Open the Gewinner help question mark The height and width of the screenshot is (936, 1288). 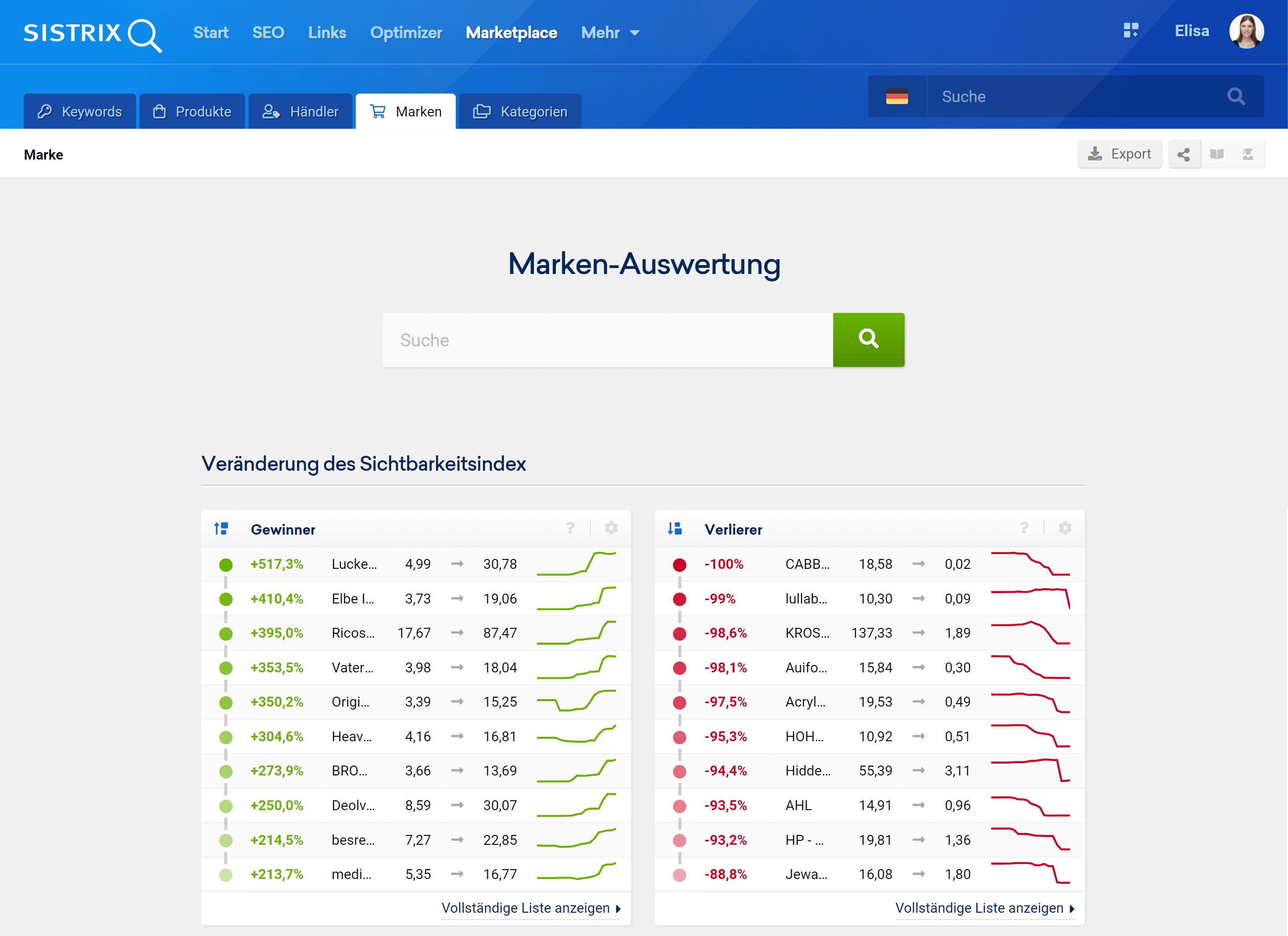570,528
